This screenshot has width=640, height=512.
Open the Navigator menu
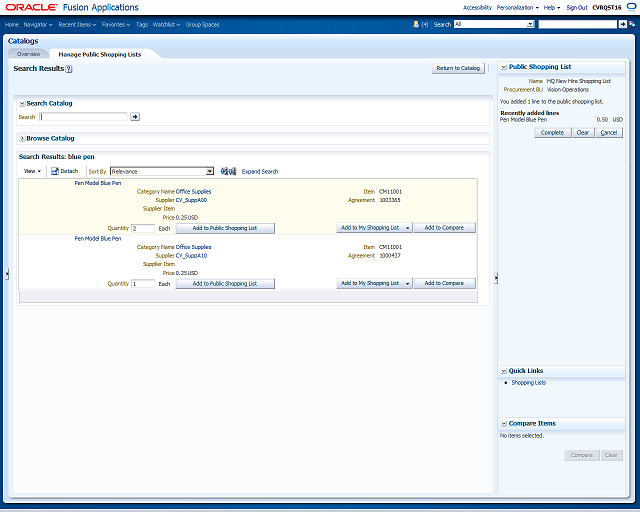(38, 24)
